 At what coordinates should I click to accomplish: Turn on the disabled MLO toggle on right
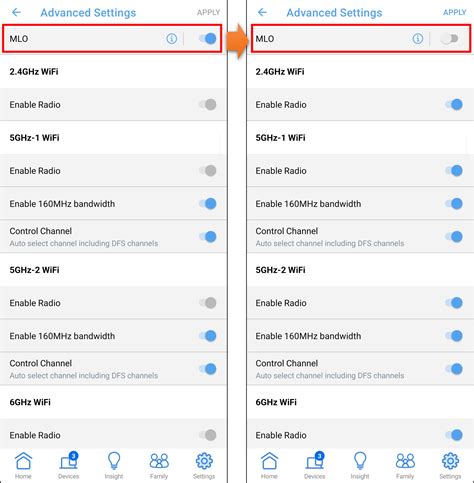coord(450,39)
